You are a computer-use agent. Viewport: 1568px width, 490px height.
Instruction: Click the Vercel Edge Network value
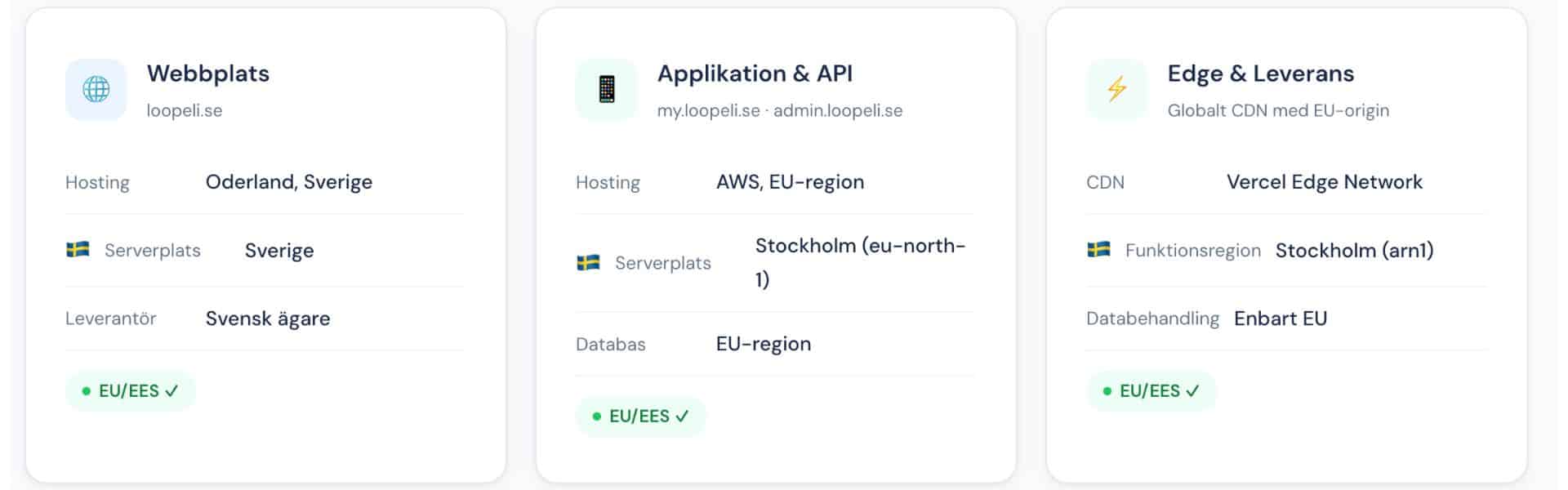pyautogui.click(x=1325, y=182)
